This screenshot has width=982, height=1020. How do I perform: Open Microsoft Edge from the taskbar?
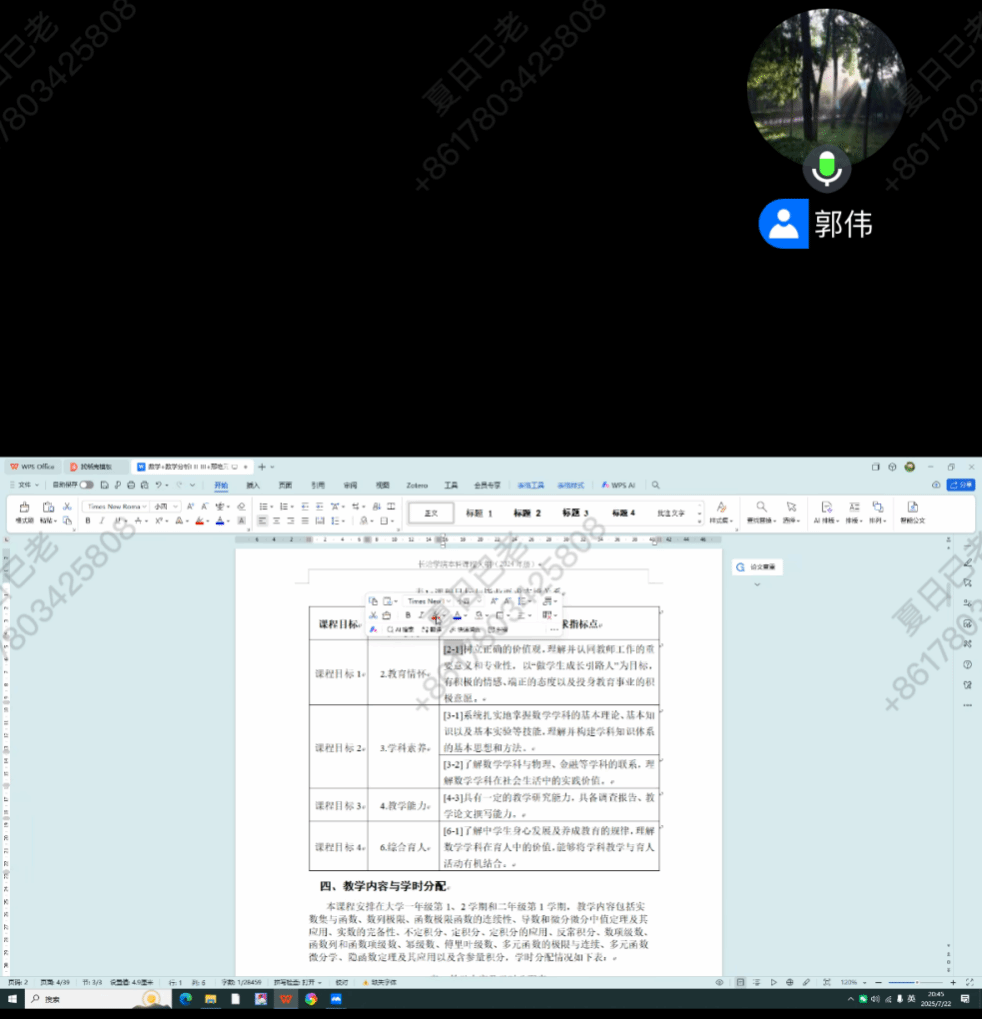click(x=185, y=999)
